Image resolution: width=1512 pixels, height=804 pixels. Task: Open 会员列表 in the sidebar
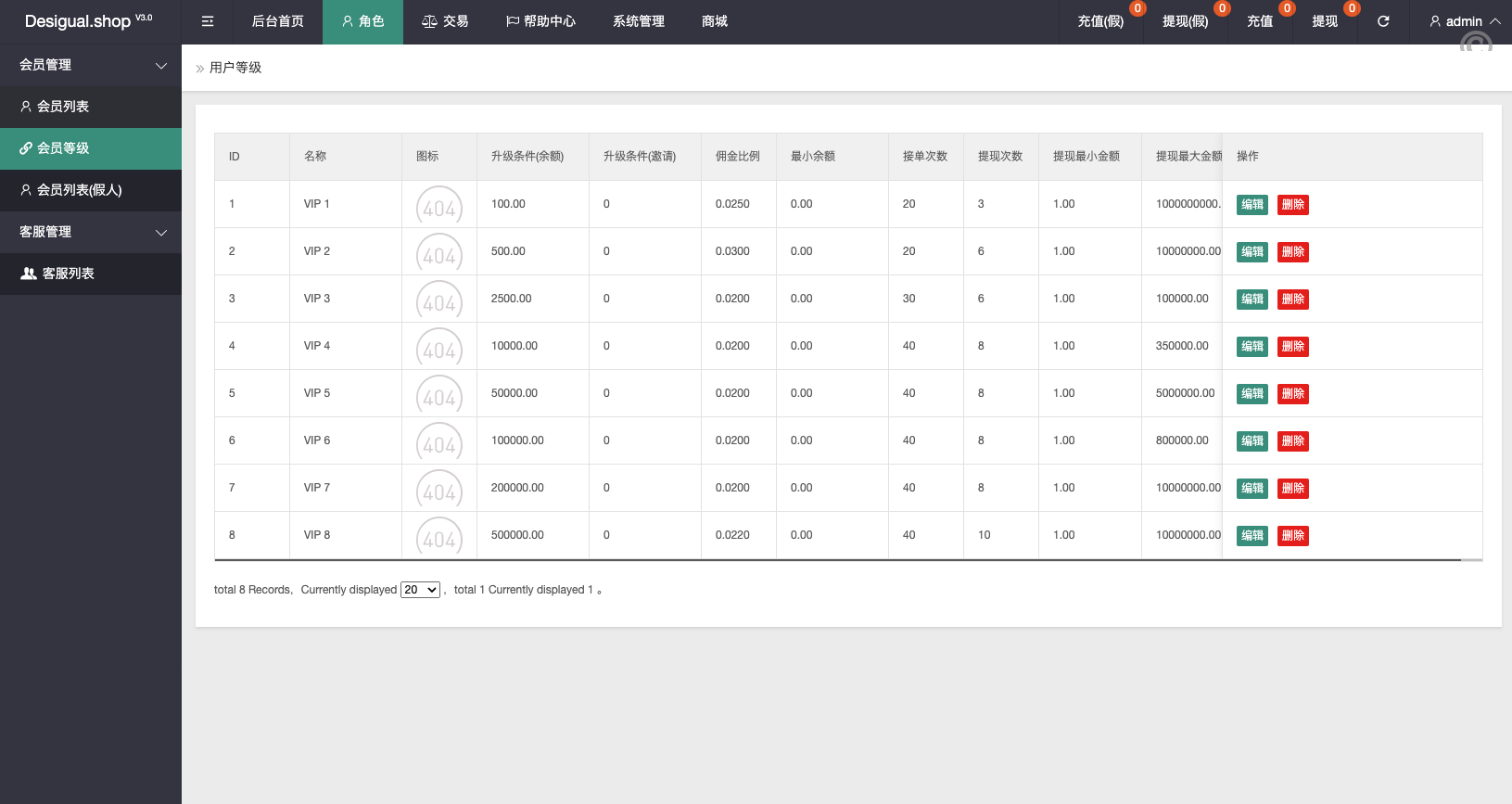click(62, 107)
